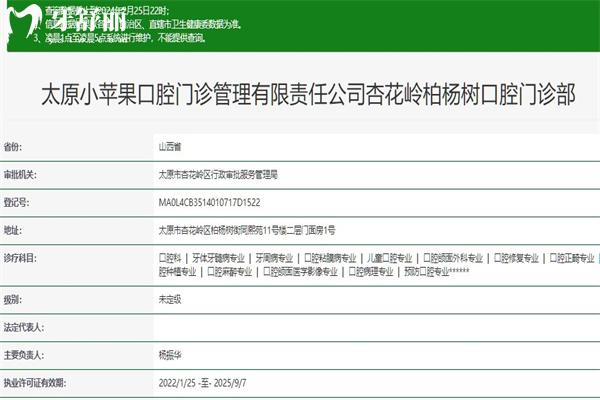Screen dimensions: 600x400
Task: Select 太原市杏花岭区行政审批服务管理局 value
Action: tap(218, 175)
